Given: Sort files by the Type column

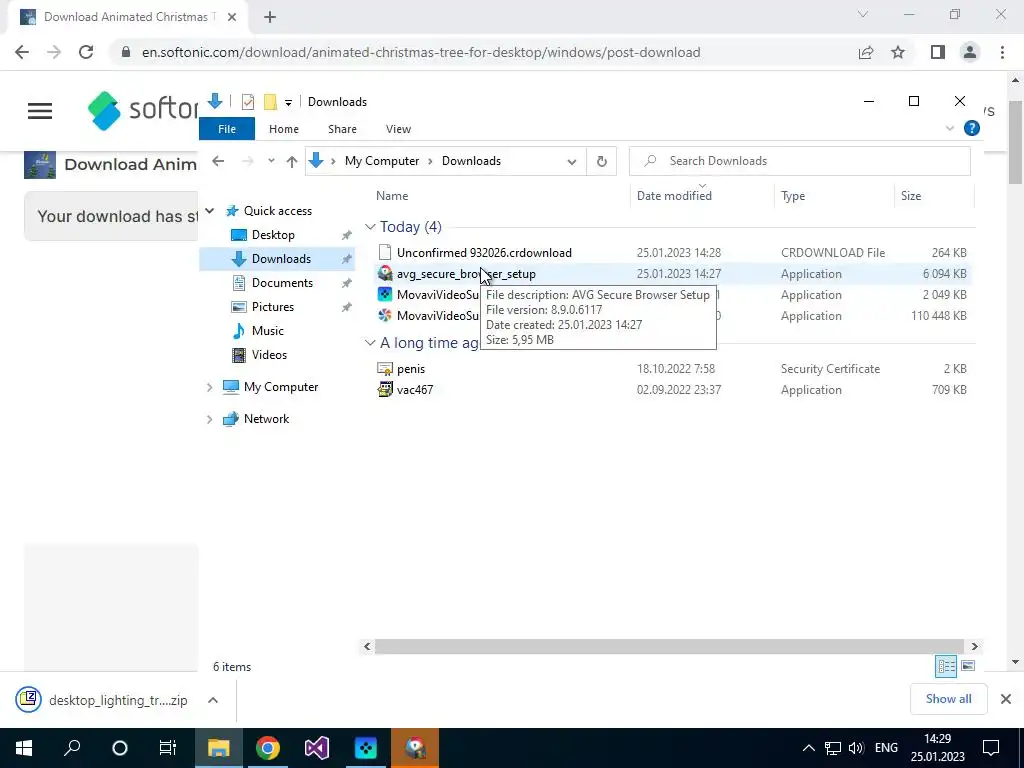Looking at the screenshot, I should [x=793, y=196].
